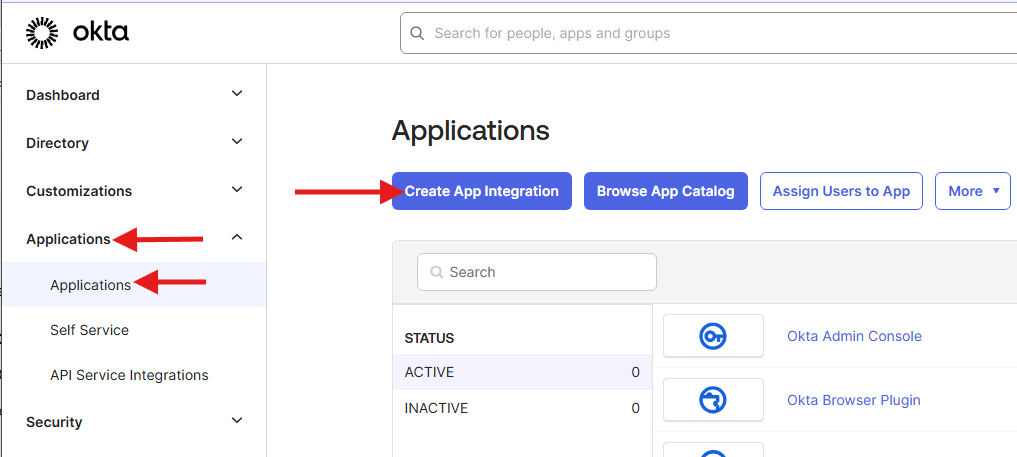This screenshot has height=457, width=1017.
Task: Click Create App Integration button
Action: point(481,191)
